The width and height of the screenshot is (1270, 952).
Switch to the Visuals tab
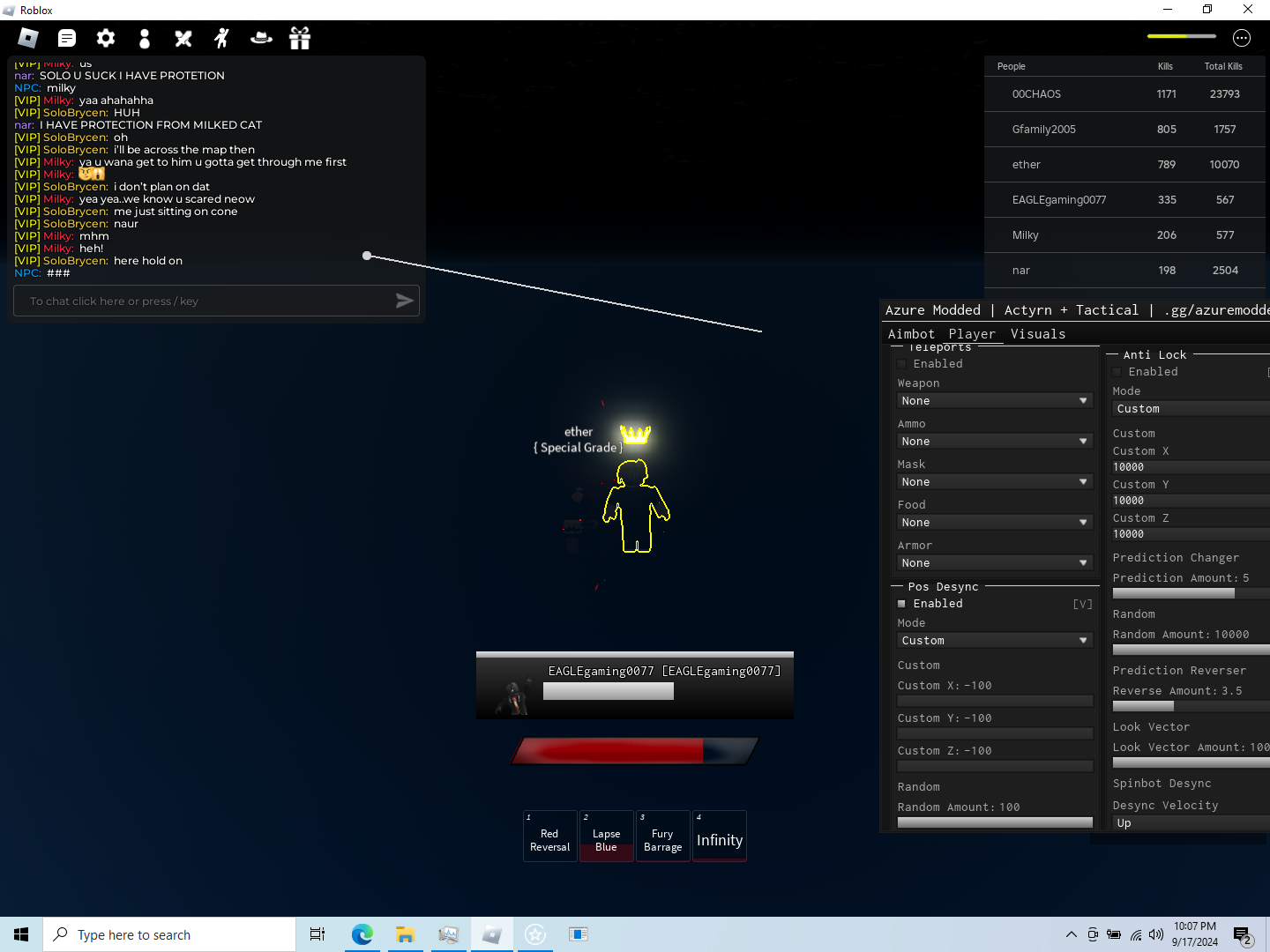point(1038,334)
